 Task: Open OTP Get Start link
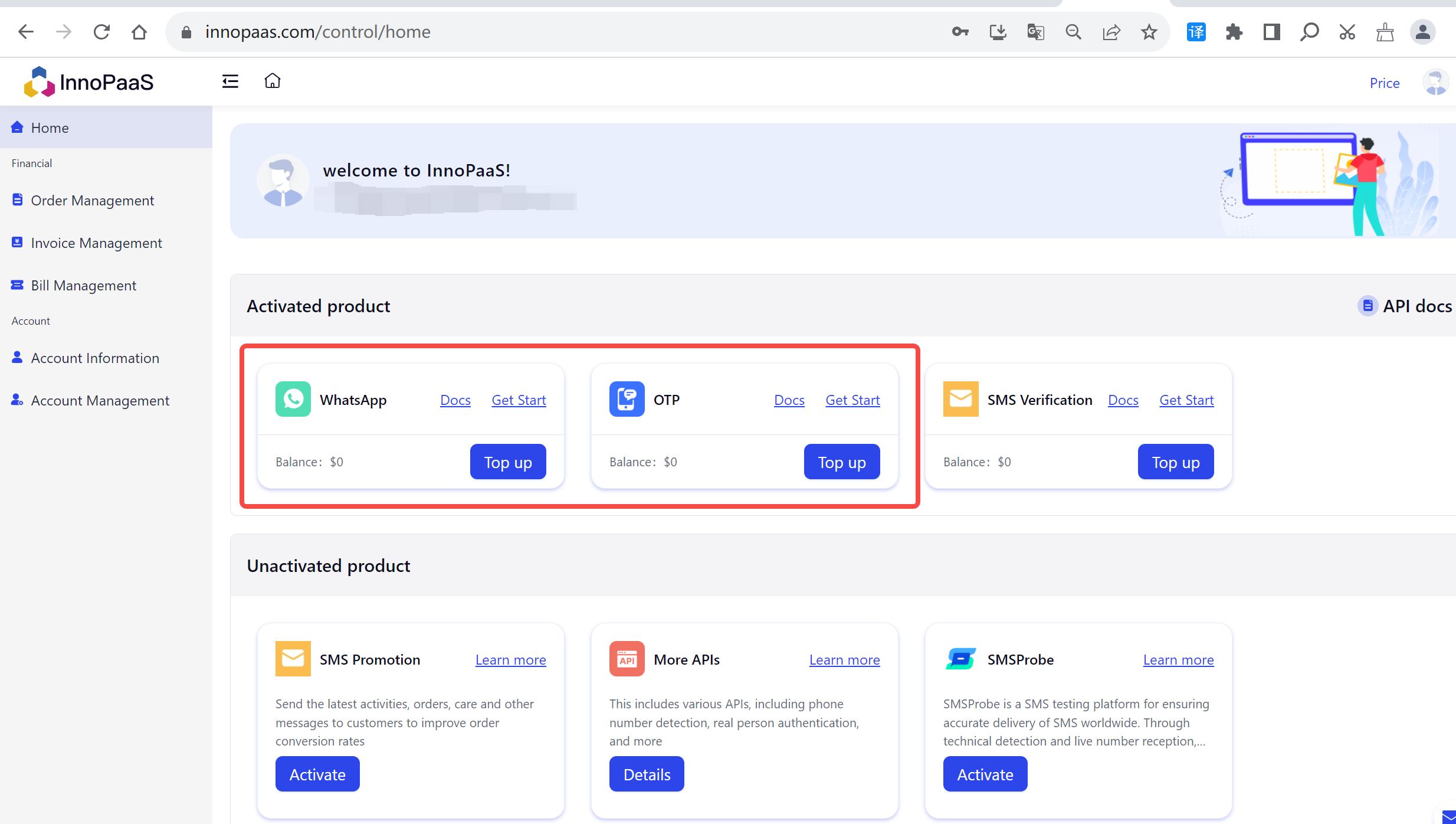coord(853,400)
